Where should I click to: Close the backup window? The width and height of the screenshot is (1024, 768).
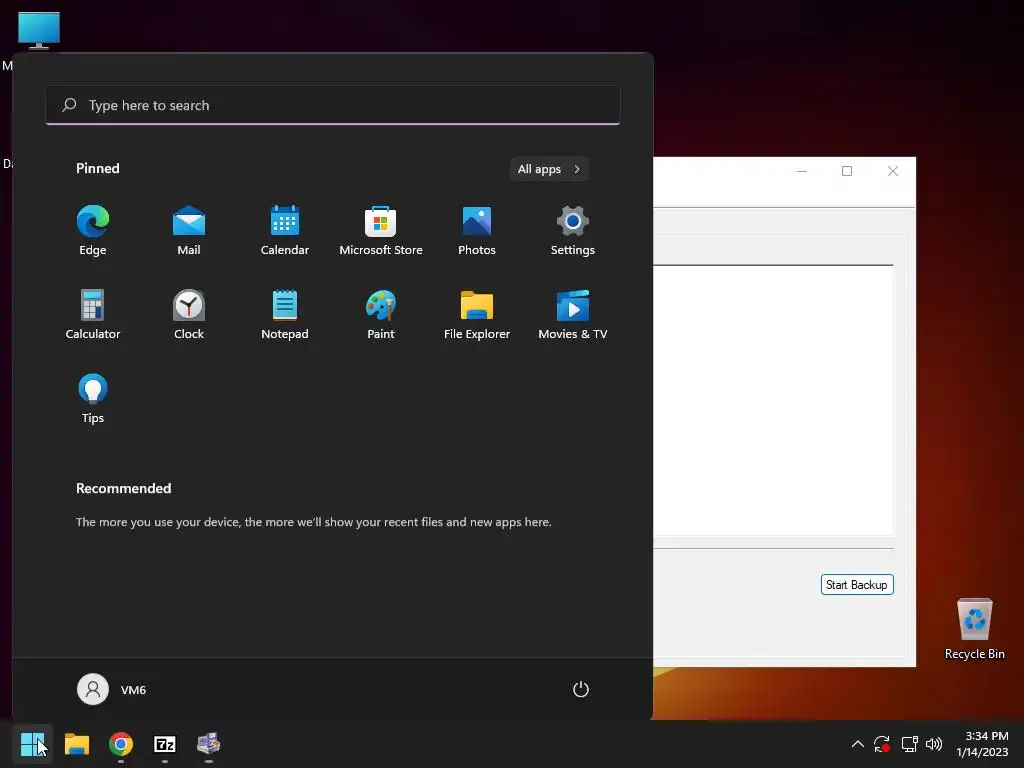pyautogui.click(x=893, y=171)
